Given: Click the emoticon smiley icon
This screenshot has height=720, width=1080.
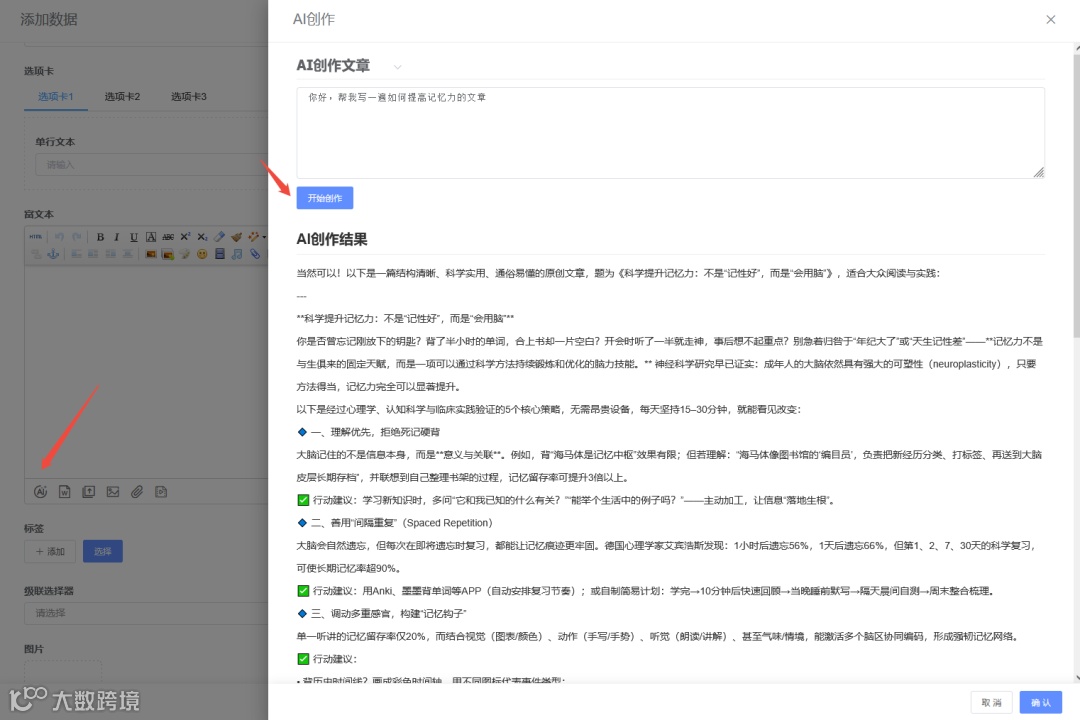Looking at the screenshot, I should click(202, 254).
